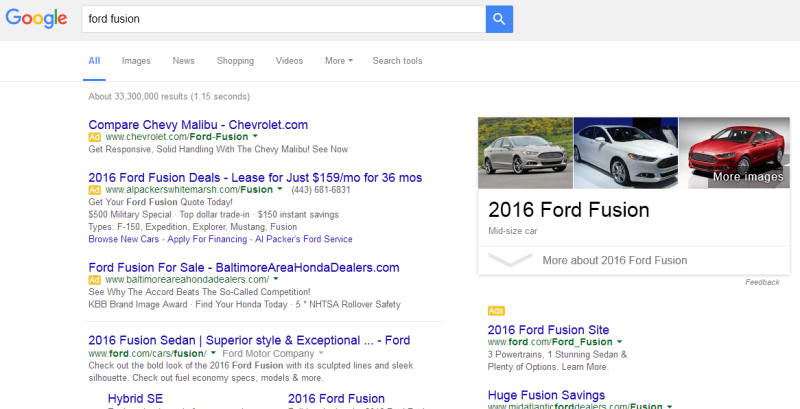Viewport: 800px width, 409px height.
Task: Click the Feedback link under knowledge panel
Action: tap(762, 283)
